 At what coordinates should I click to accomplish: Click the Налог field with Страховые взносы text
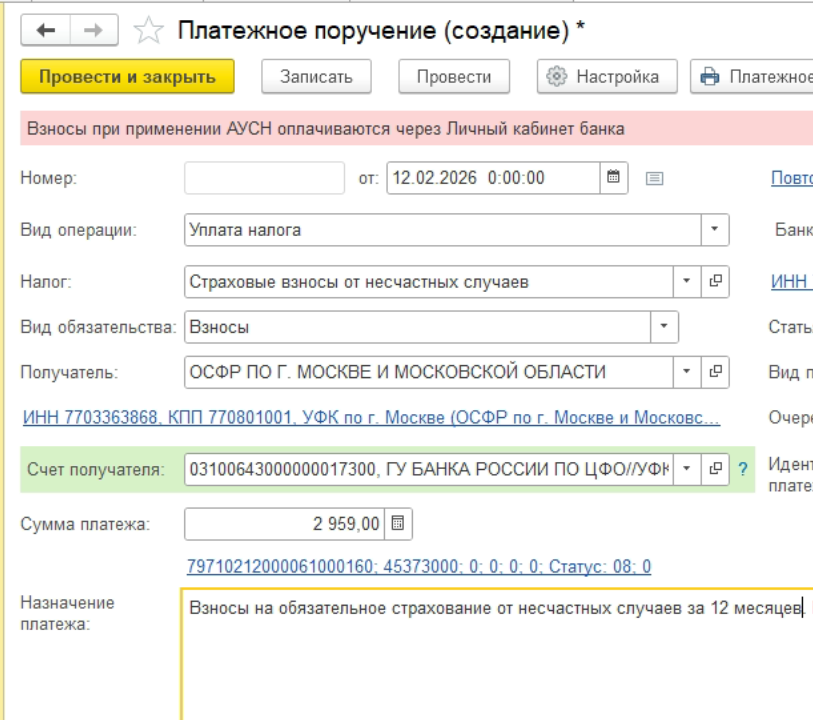click(x=429, y=281)
